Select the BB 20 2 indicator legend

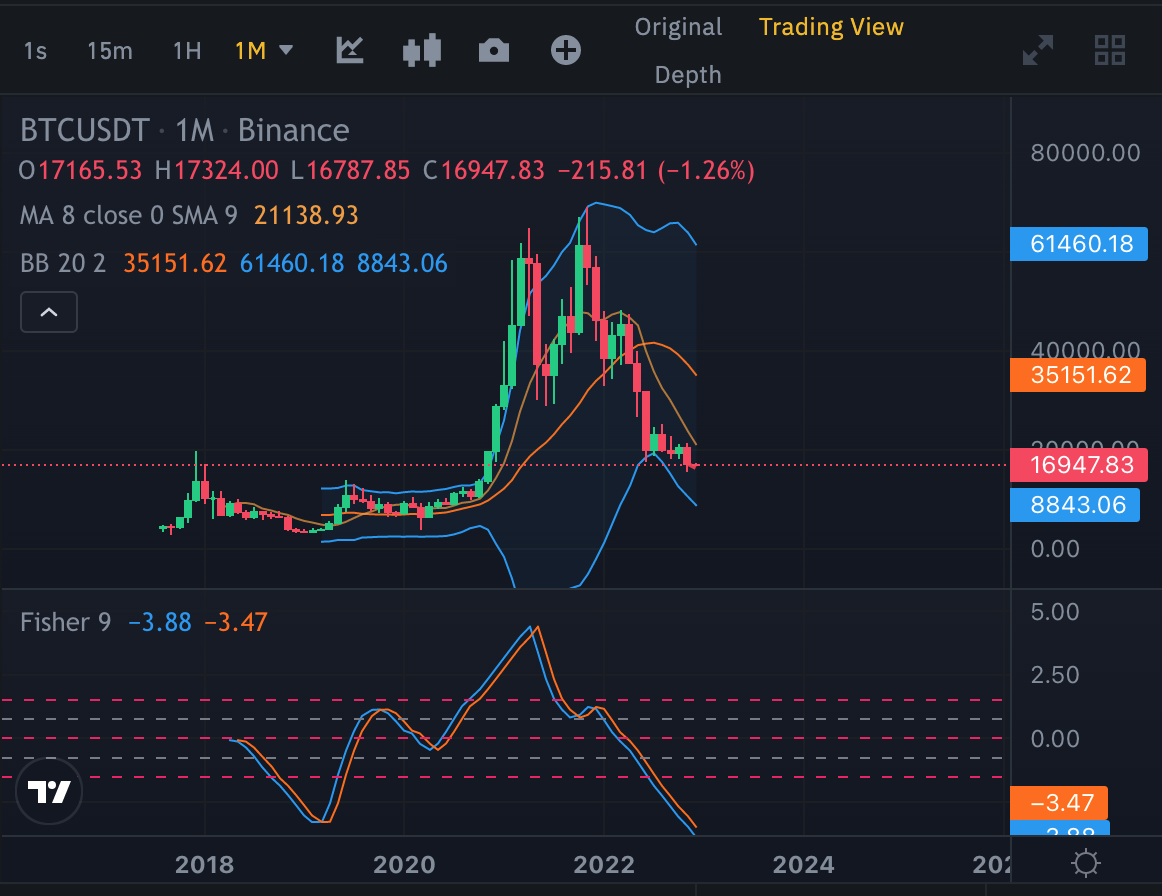(63, 264)
